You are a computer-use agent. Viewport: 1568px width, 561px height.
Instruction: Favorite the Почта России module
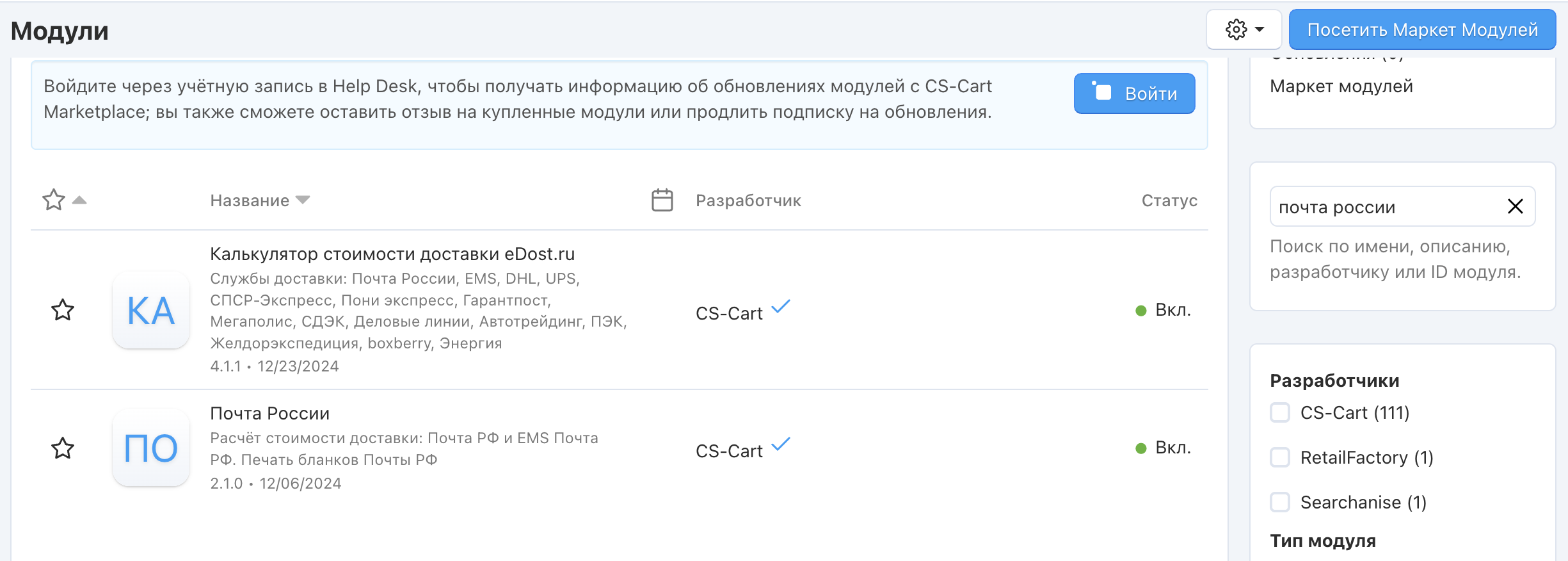(x=63, y=448)
